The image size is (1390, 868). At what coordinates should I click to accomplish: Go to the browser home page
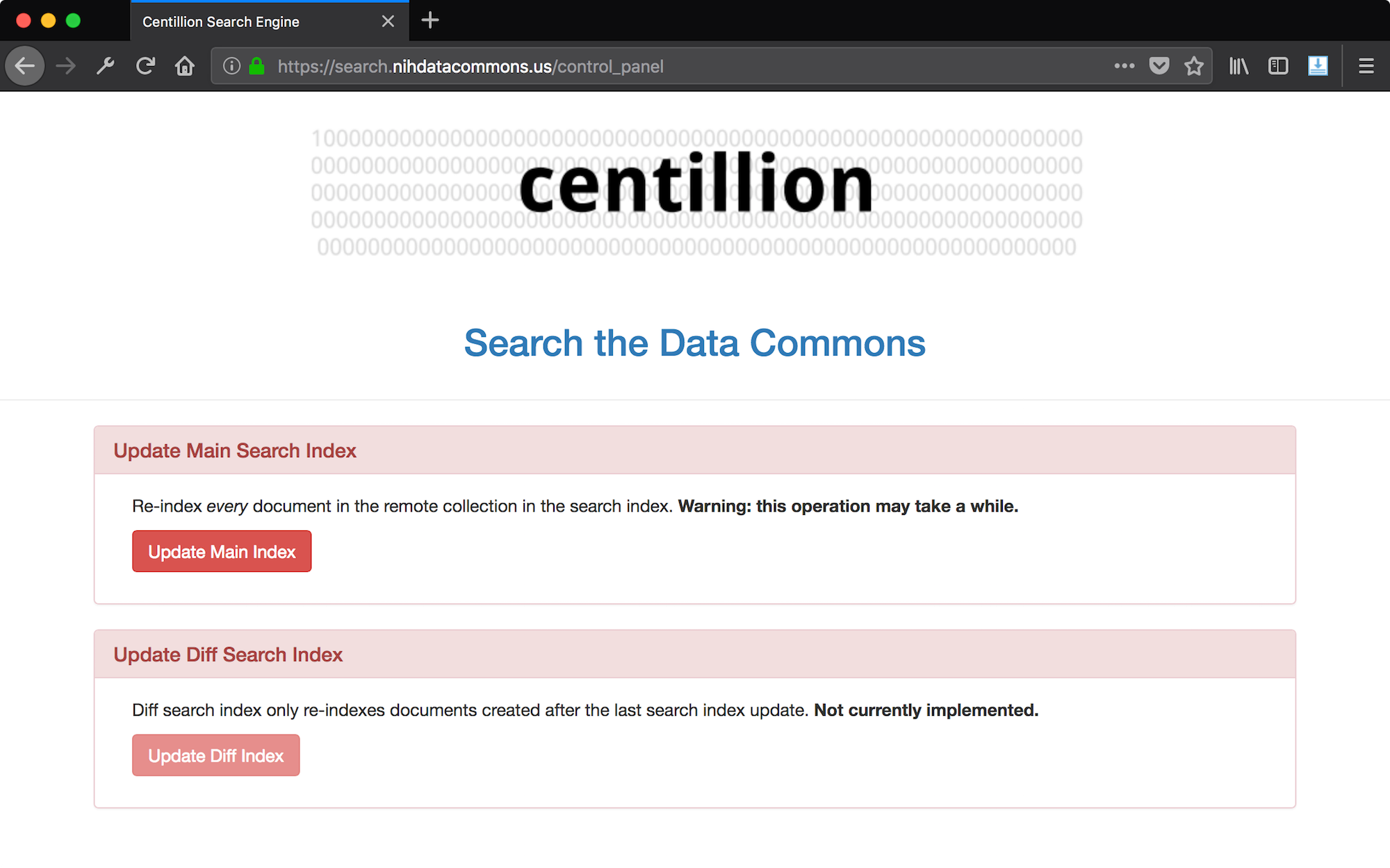[x=185, y=66]
